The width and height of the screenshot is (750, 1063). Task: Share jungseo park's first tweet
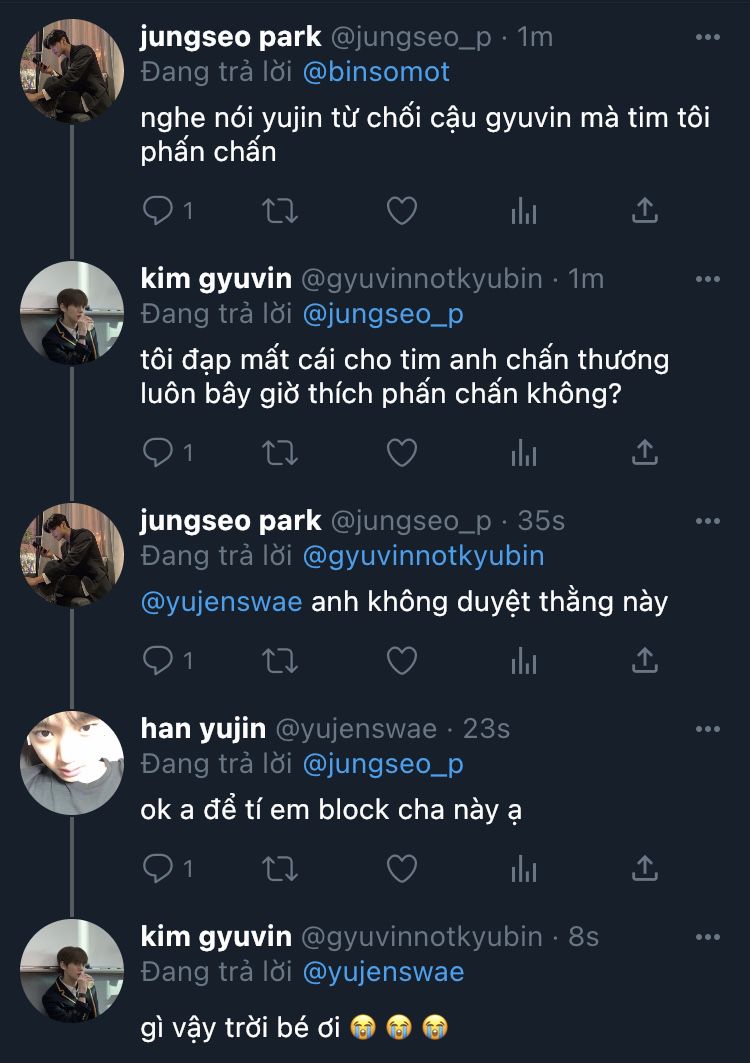(x=645, y=210)
